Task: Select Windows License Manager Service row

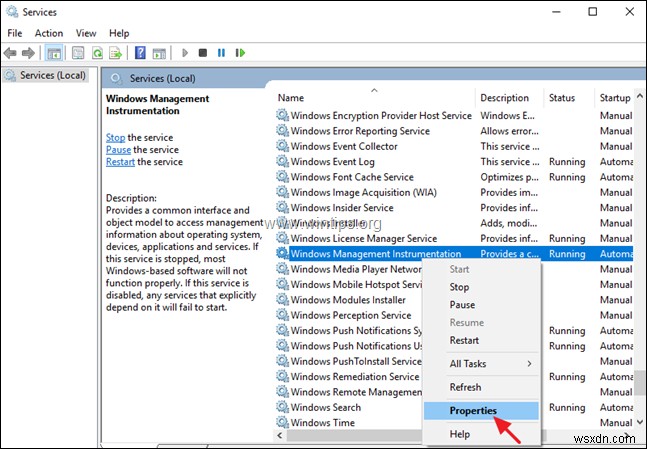Action: click(454, 238)
